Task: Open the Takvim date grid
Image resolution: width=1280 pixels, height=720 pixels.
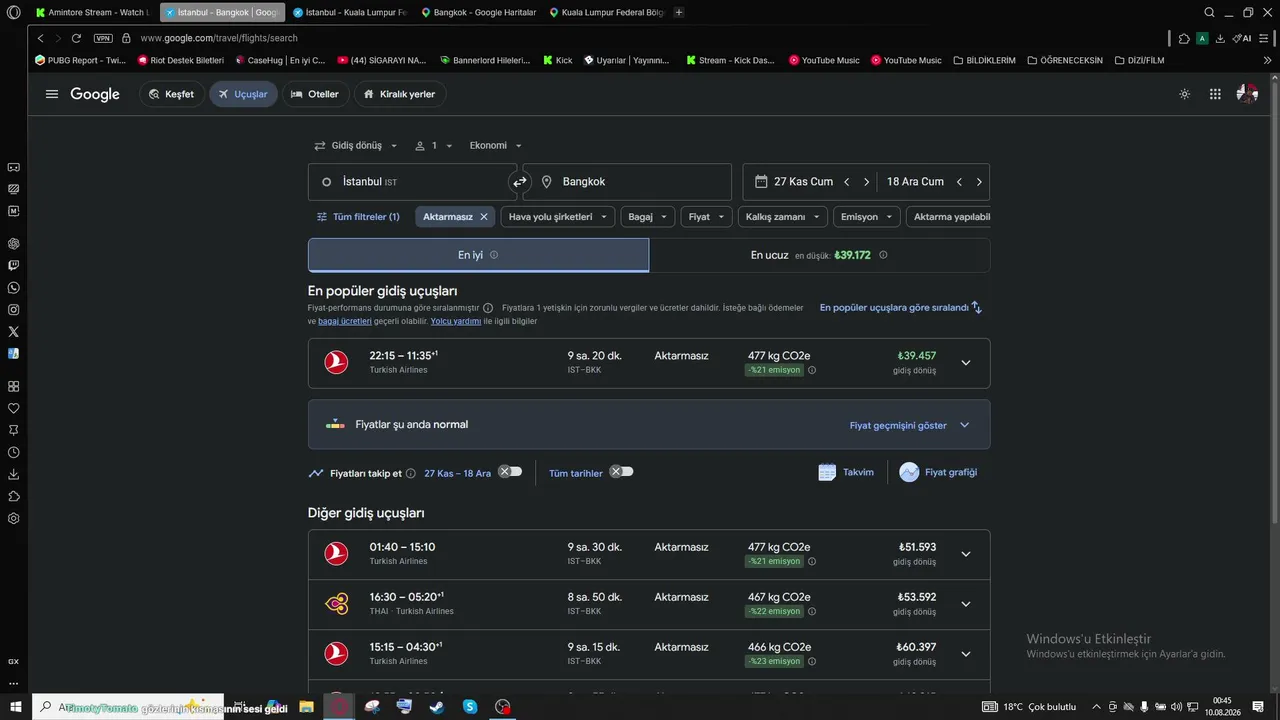Action: click(x=846, y=472)
